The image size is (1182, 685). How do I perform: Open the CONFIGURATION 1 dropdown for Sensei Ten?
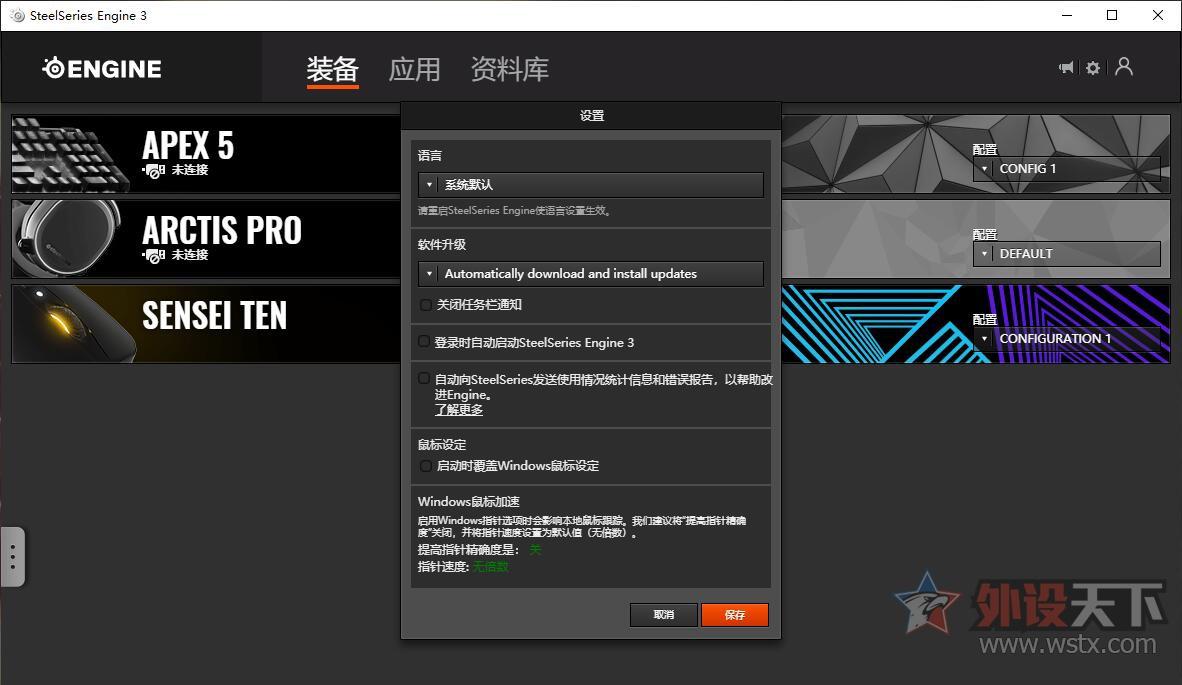coord(1067,339)
